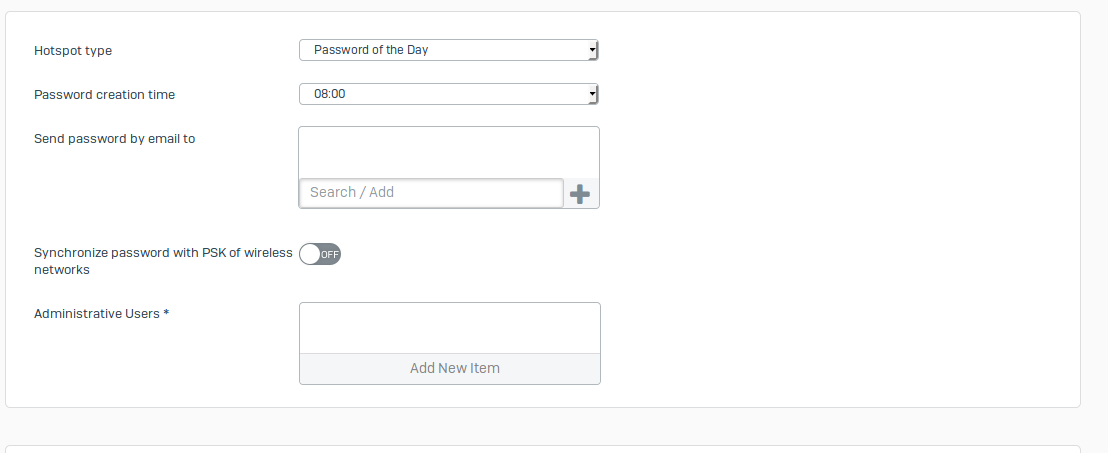Click the Hotspot type label

coord(73,50)
